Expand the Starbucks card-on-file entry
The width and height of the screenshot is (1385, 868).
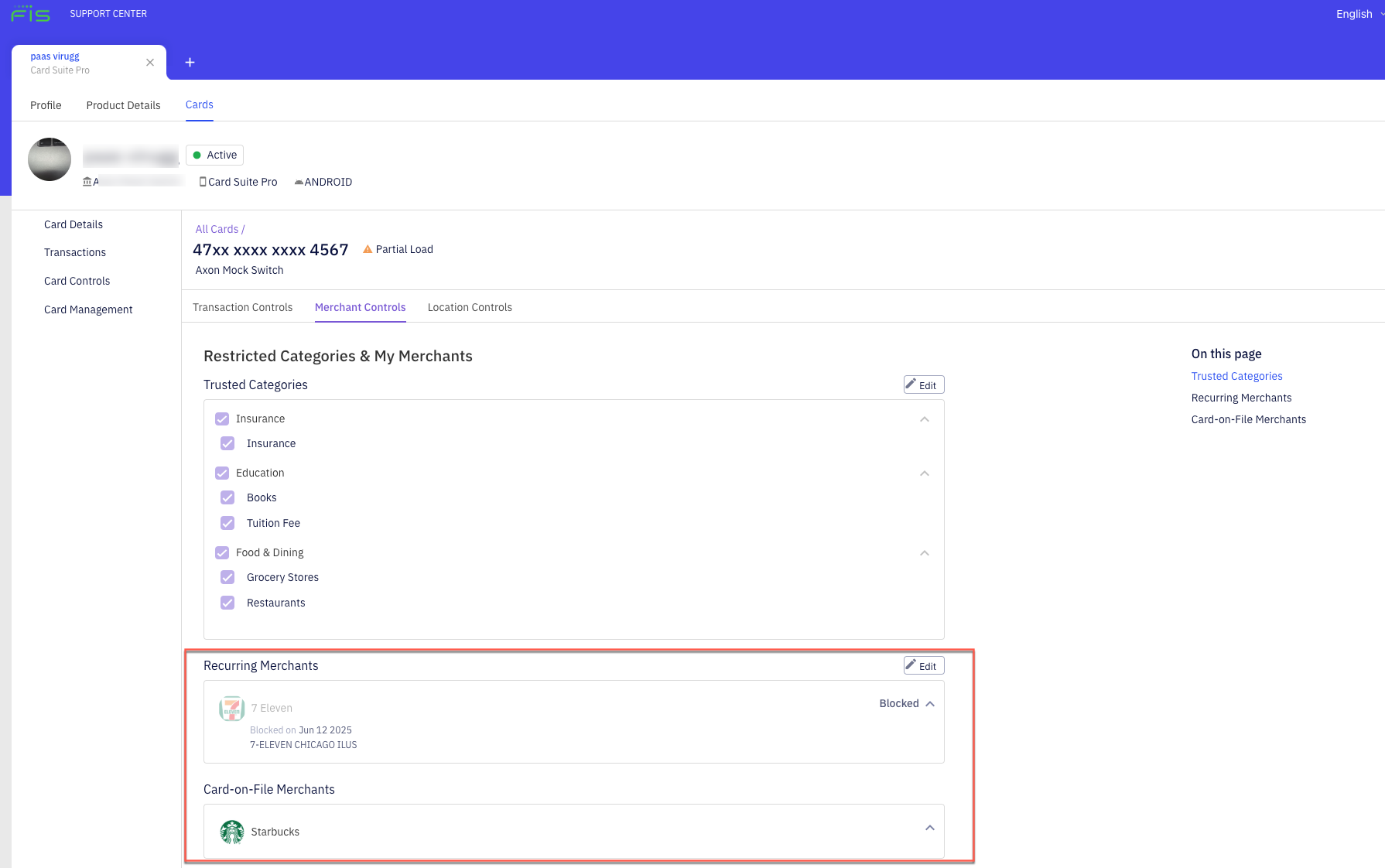click(930, 828)
